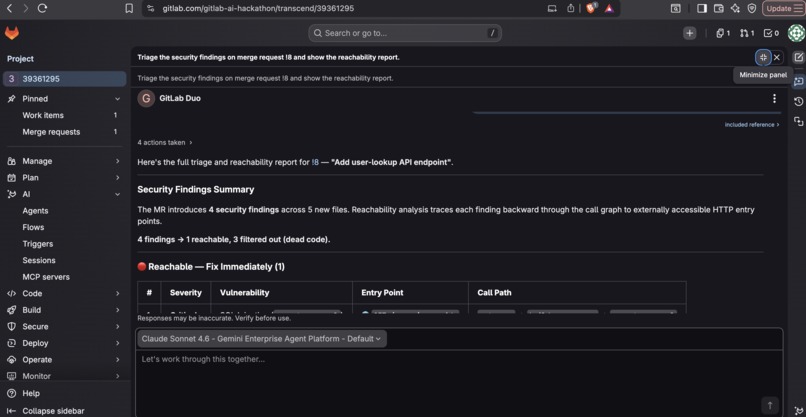Expand the Code menu

pos(64,293)
